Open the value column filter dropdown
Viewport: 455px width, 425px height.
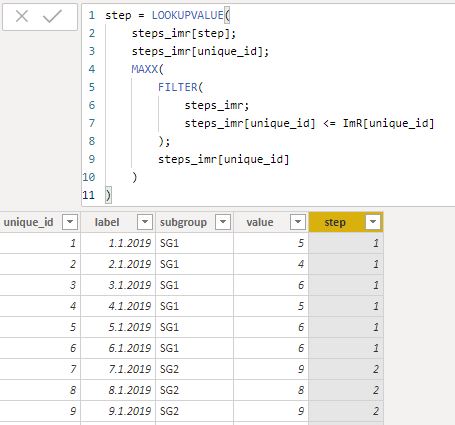[x=298, y=222]
